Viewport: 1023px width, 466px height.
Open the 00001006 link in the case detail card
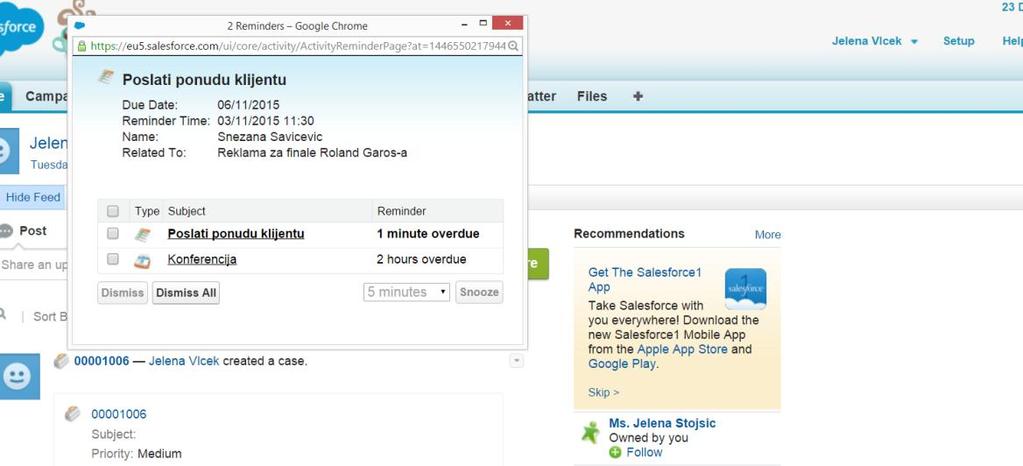[x=119, y=414]
